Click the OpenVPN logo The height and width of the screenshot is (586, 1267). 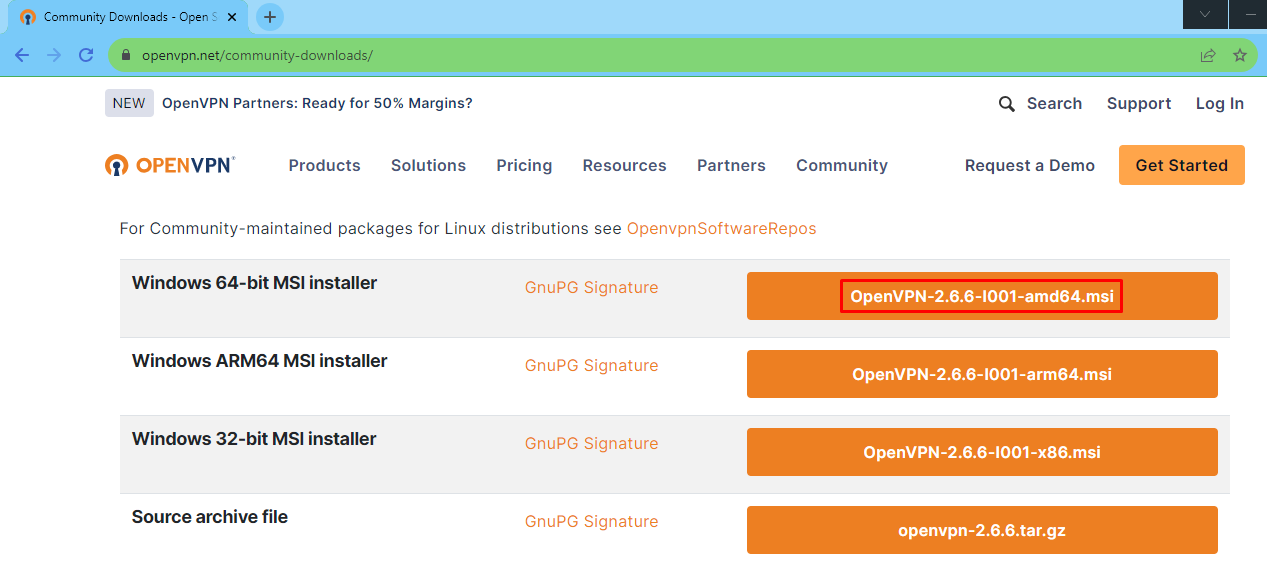click(x=170, y=165)
